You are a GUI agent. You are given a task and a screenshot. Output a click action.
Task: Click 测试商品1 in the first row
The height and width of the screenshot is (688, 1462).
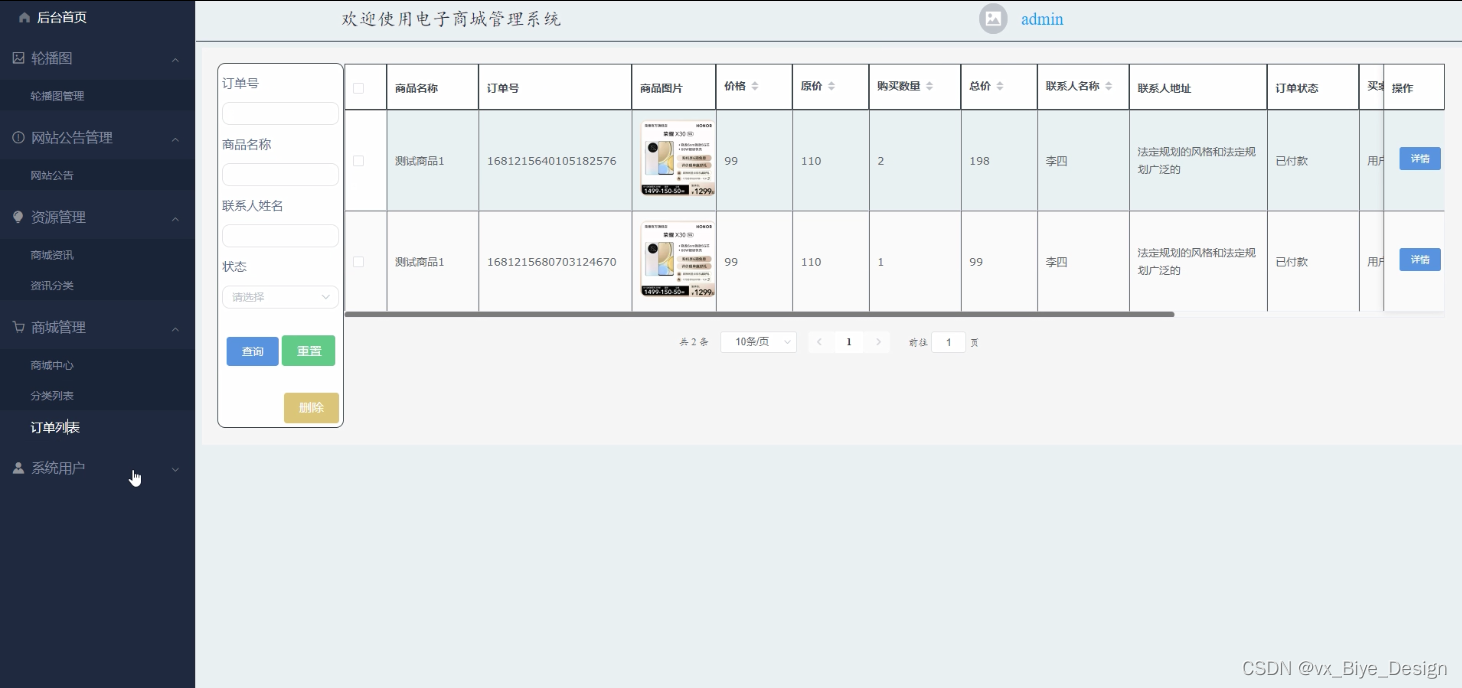[x=419, y=161]
